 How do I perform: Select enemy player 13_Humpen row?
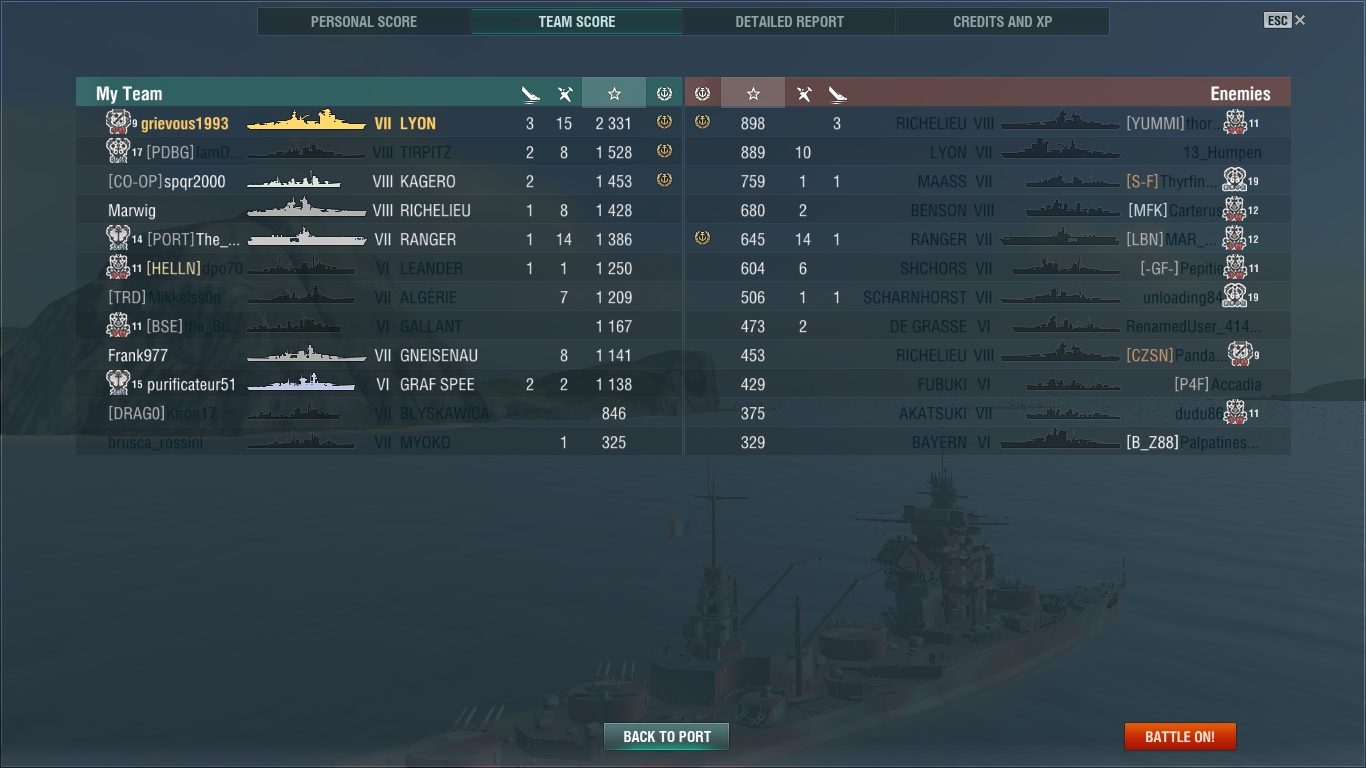[x=988, y=152]
